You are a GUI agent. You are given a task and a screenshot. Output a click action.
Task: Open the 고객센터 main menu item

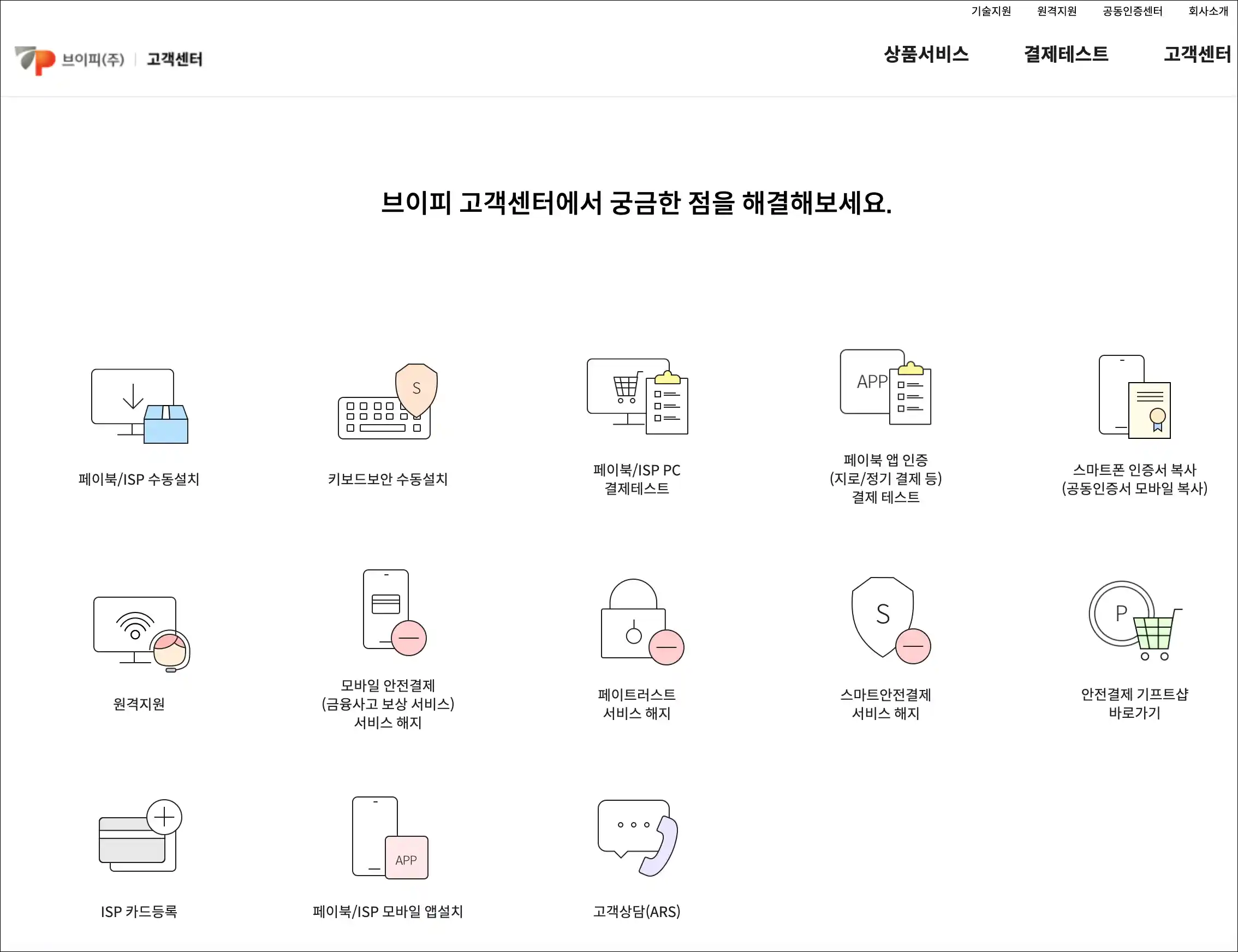coord(1197,55)
